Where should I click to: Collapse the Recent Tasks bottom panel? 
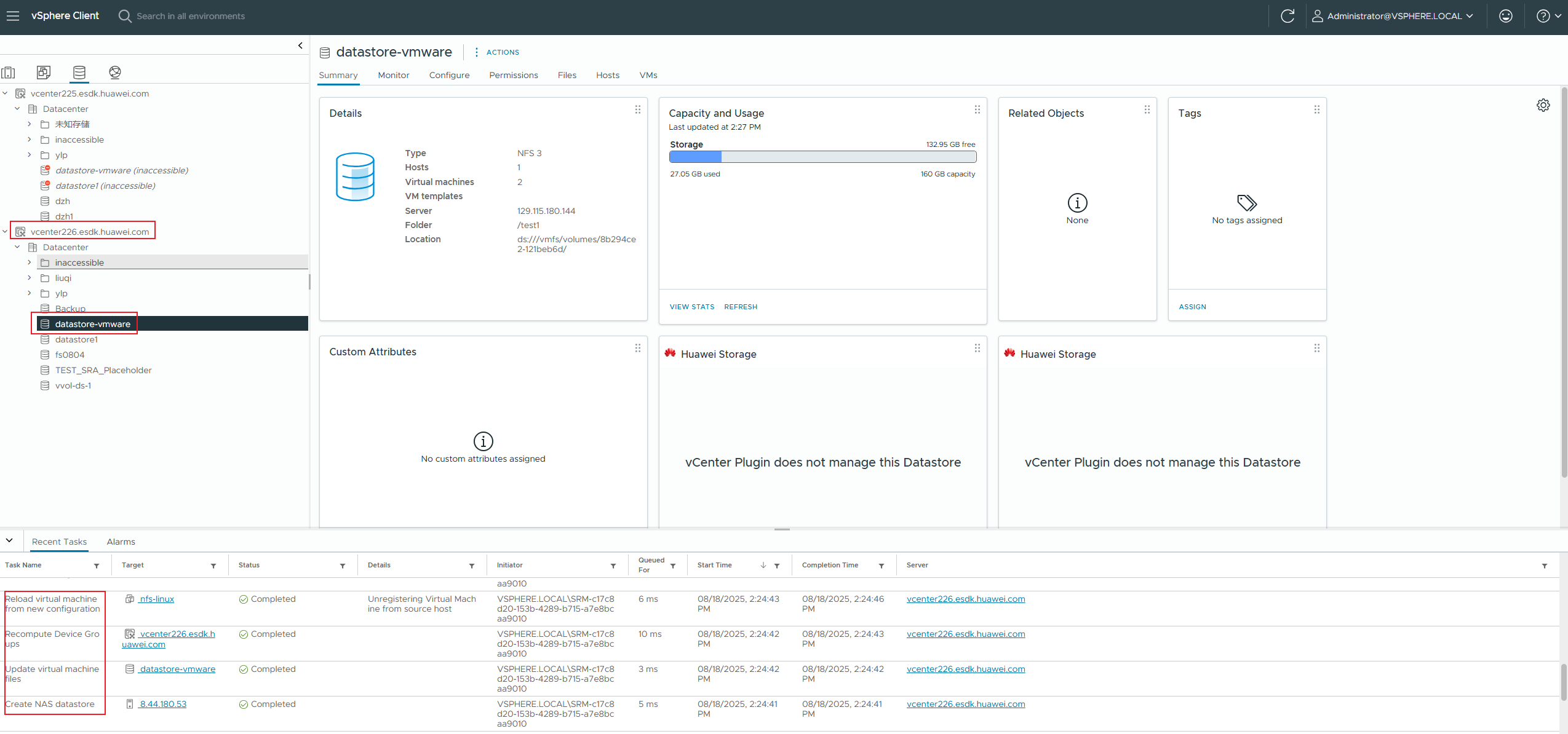[x=9, y=540]
